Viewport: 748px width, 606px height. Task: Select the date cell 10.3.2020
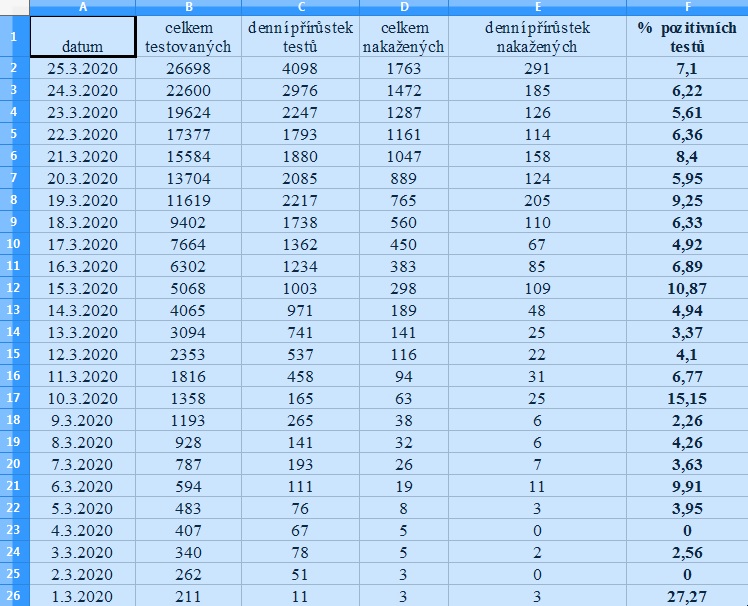click(x=82, y=398)
